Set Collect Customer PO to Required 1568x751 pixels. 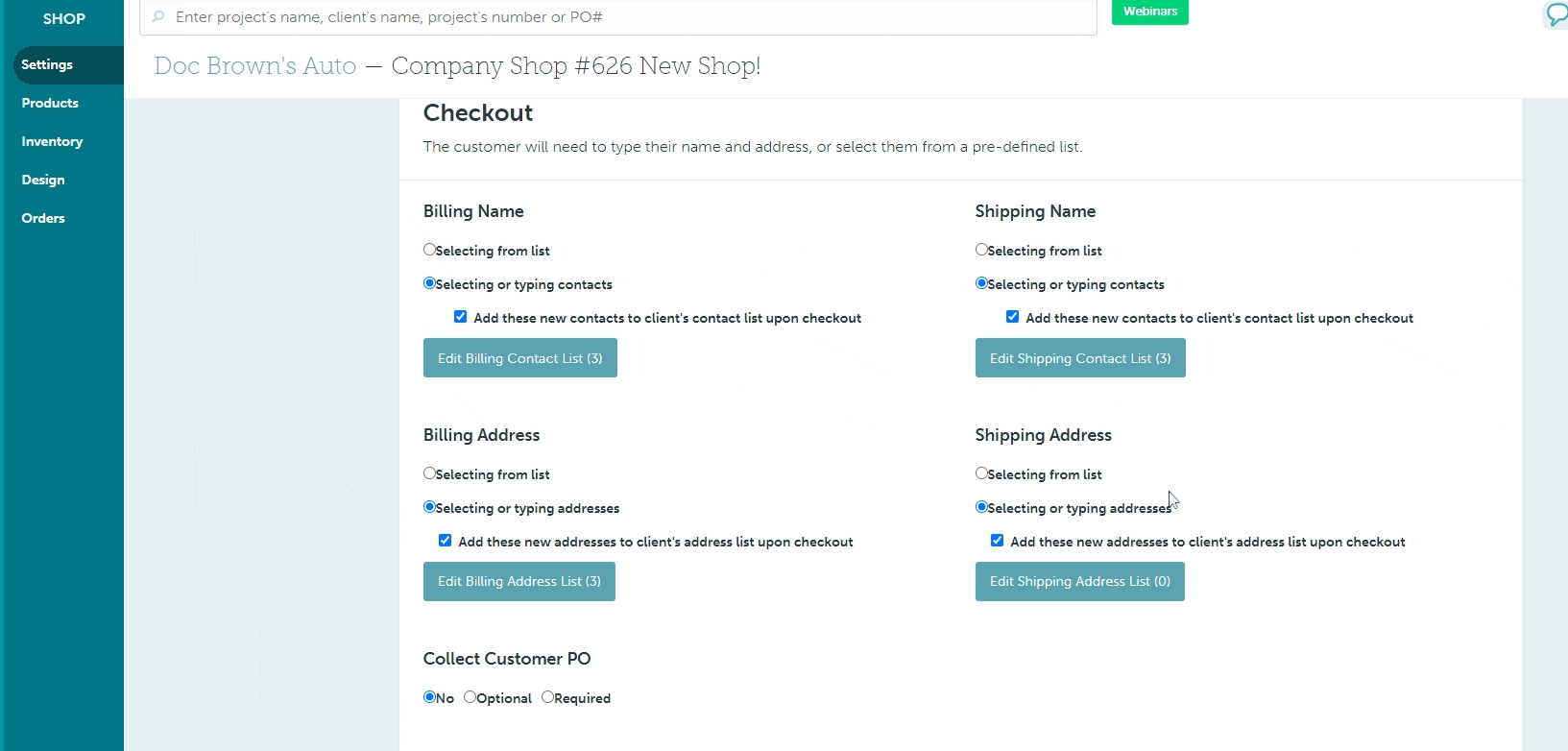coord(548,697)
